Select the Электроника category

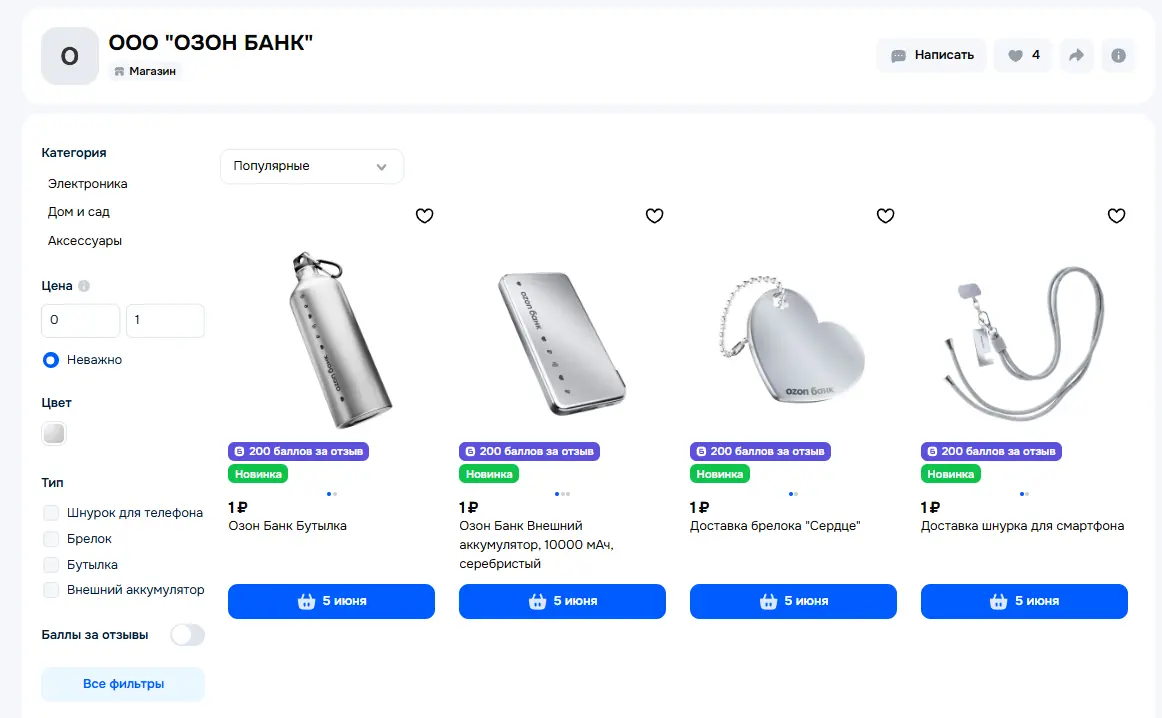coord(87,184)
